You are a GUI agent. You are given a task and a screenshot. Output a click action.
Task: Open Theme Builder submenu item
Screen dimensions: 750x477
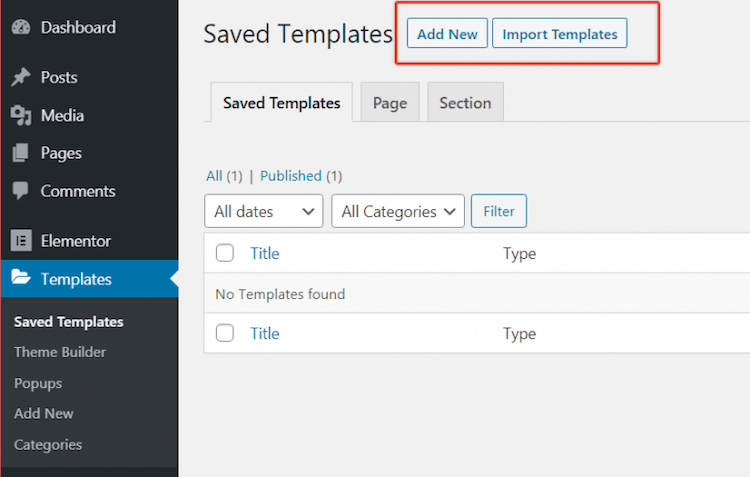point(60,352)
